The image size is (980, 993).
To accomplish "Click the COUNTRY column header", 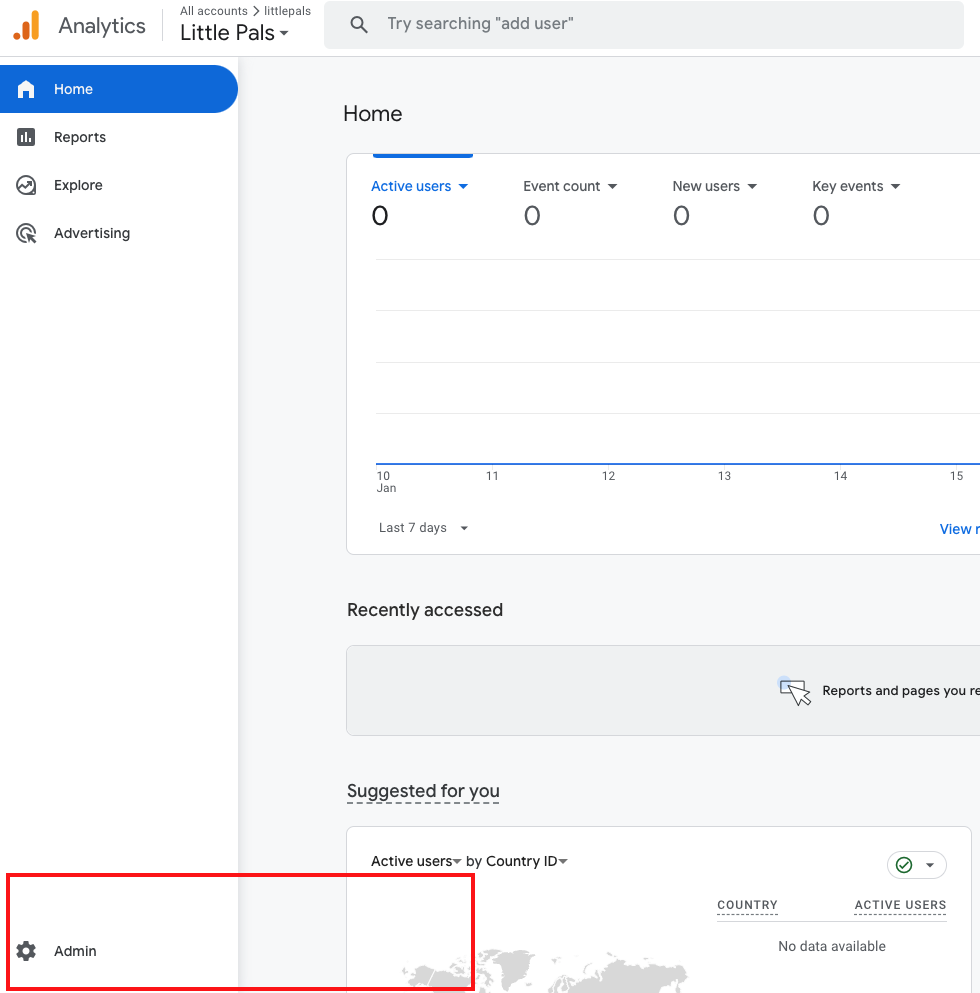I will 747,905.
